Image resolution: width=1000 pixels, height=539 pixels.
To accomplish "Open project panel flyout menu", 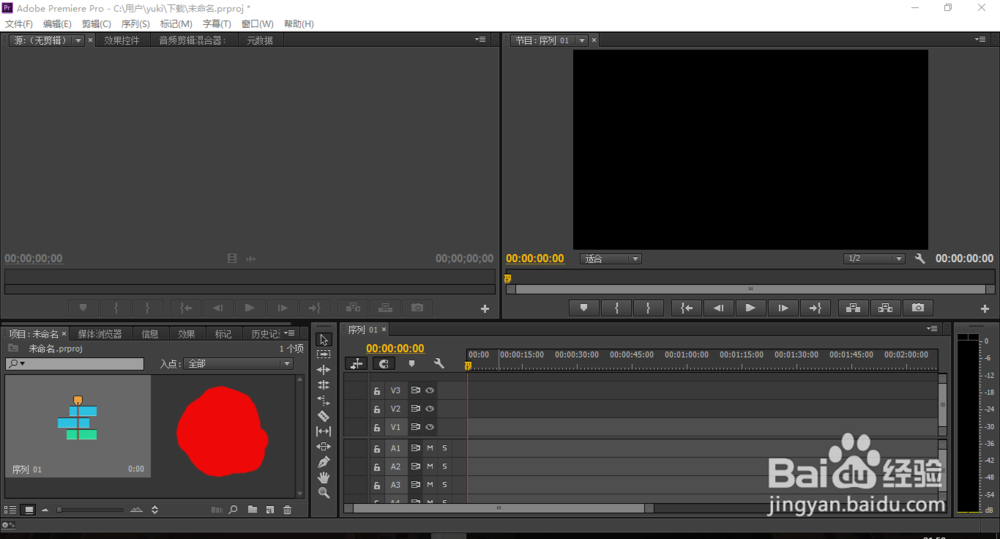I will (290, 333).
